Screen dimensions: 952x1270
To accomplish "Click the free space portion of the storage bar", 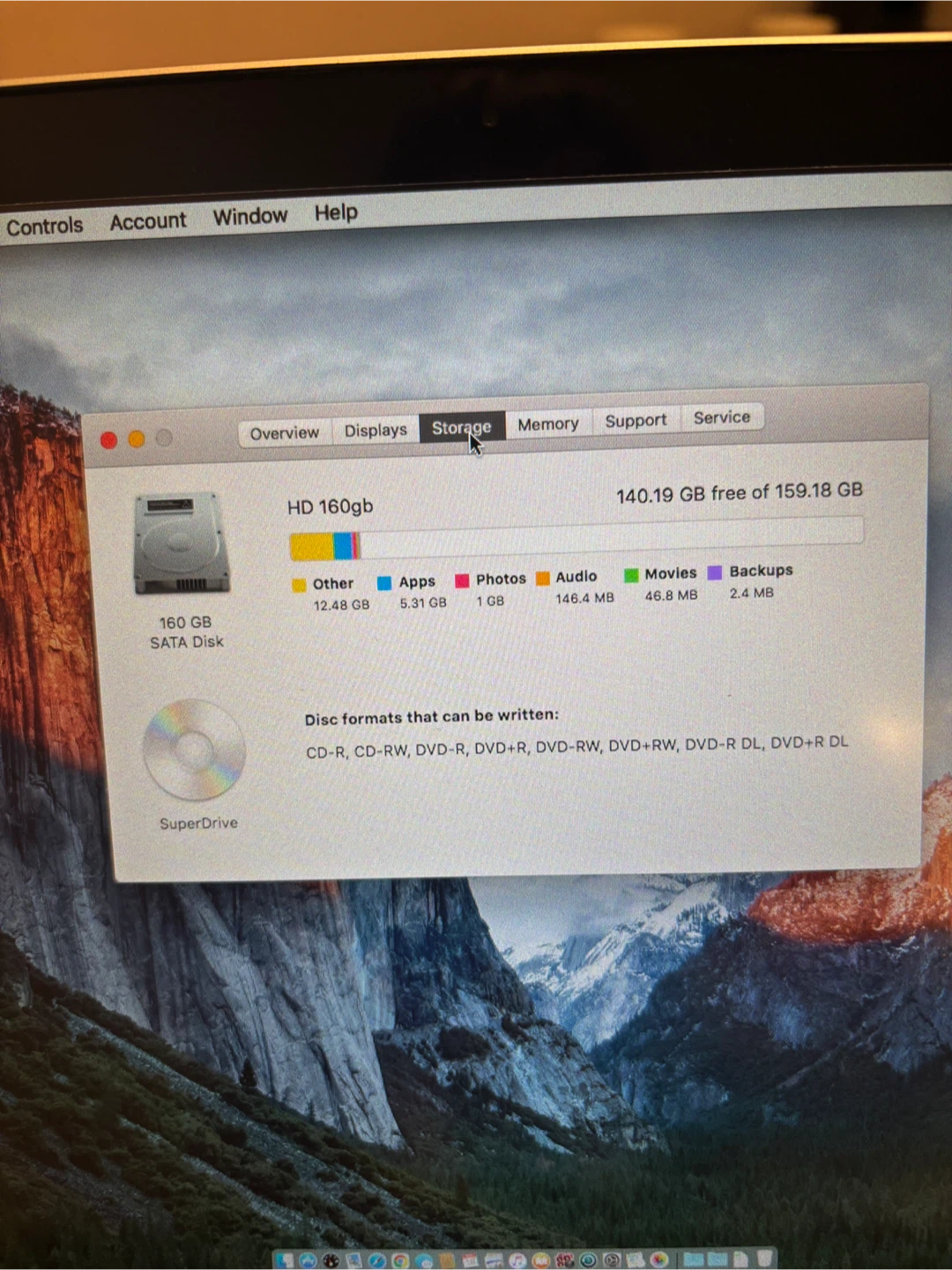I will 611,536.
